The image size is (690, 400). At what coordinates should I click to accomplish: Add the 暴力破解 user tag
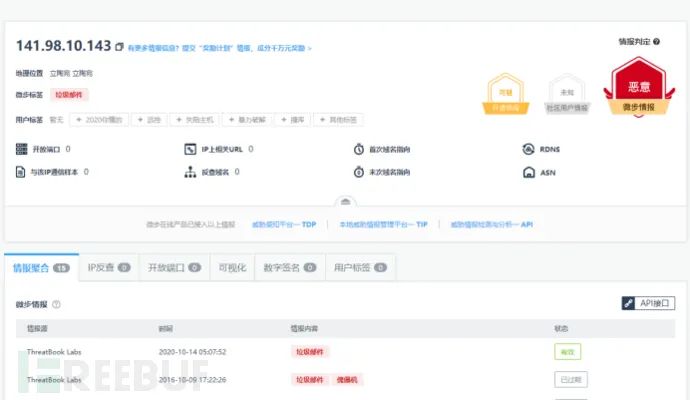tap(247, 120)
